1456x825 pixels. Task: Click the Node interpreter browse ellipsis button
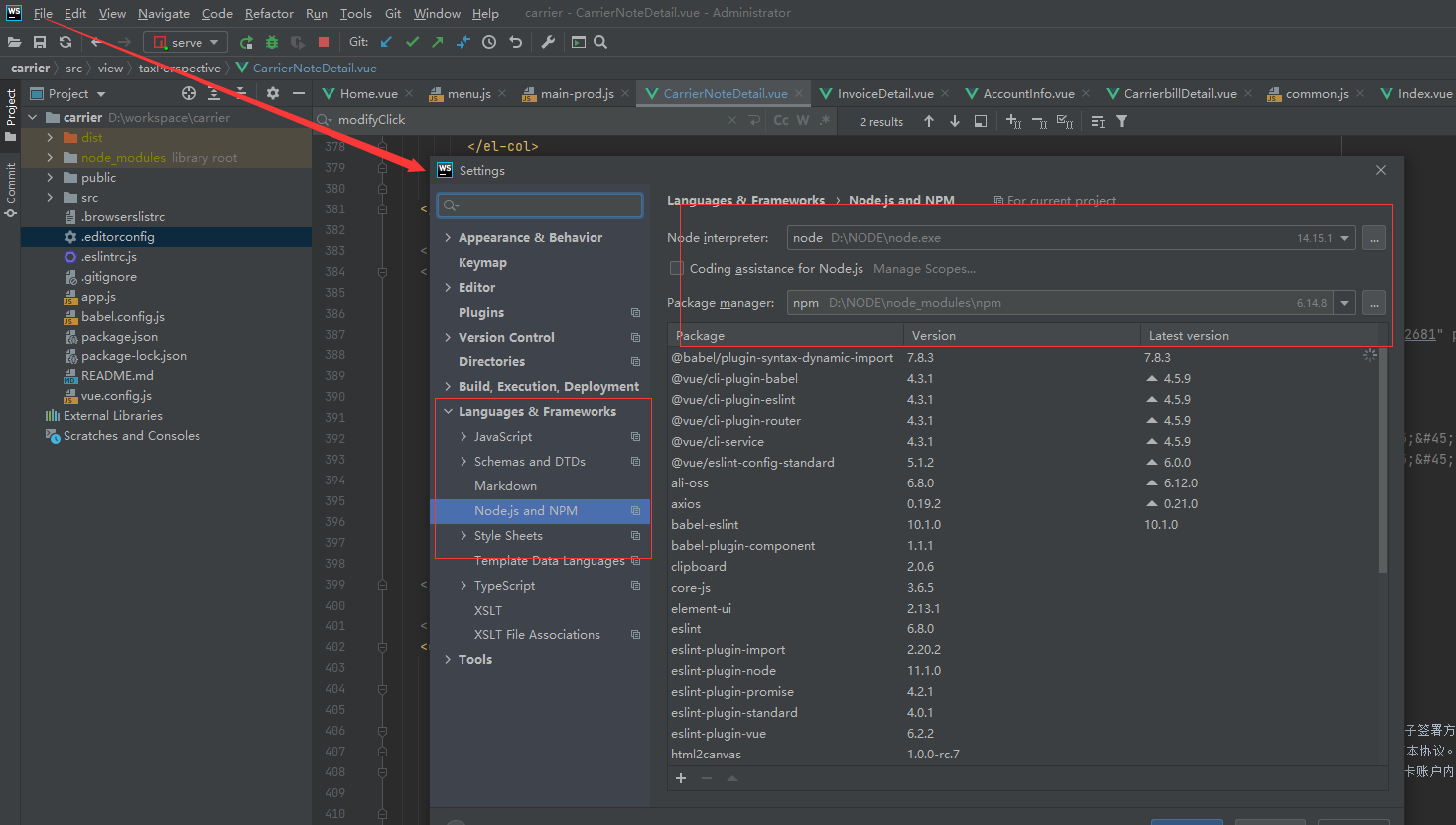[x=1374, y=238]
